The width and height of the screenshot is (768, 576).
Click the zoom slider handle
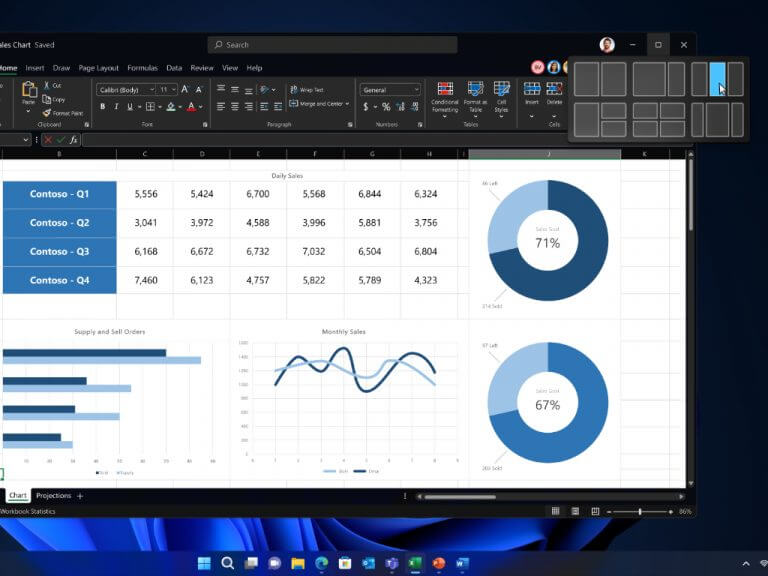click(x=640, y=511)
